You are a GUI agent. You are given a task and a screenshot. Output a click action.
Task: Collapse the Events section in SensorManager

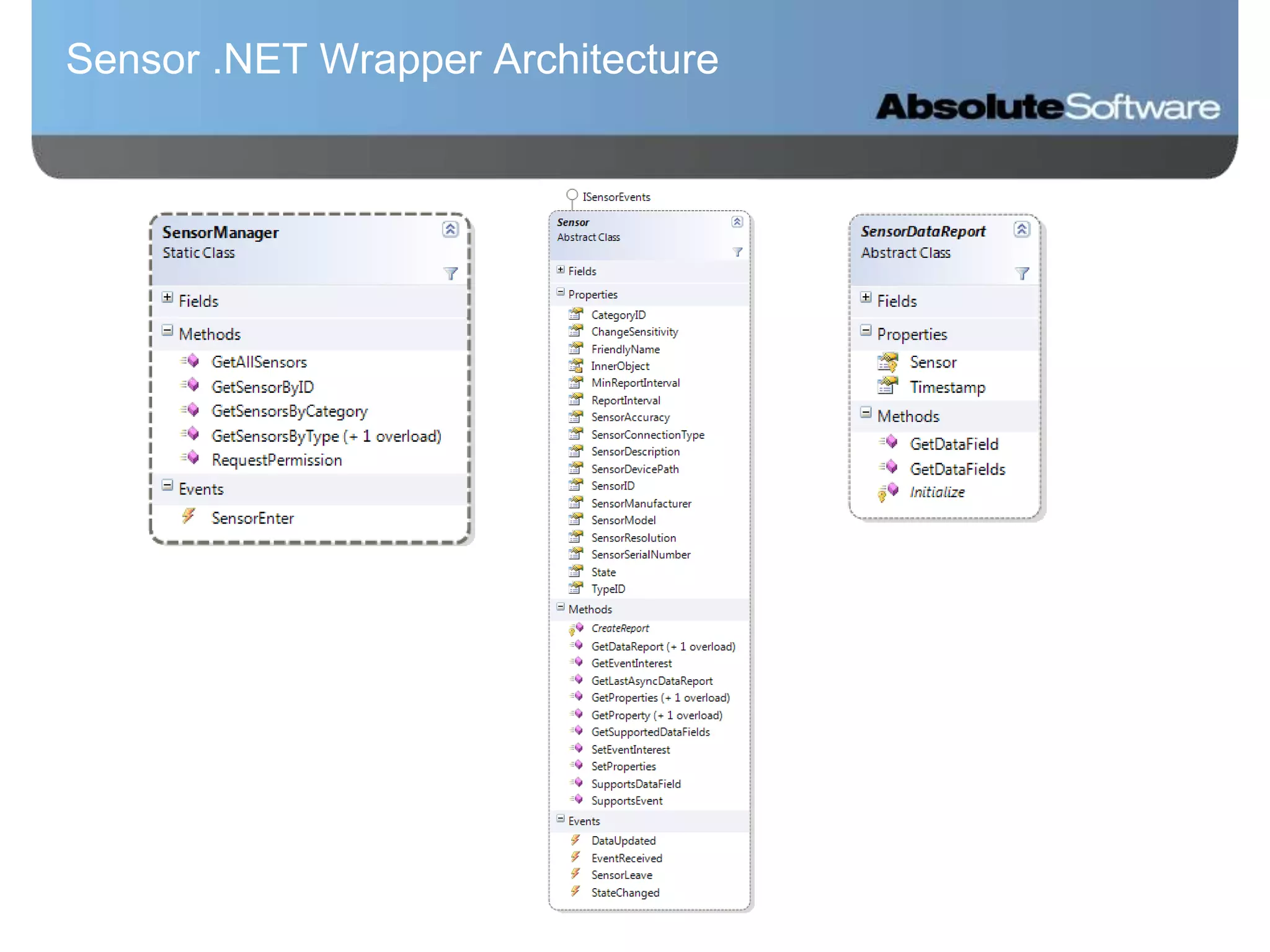(167, 485)
